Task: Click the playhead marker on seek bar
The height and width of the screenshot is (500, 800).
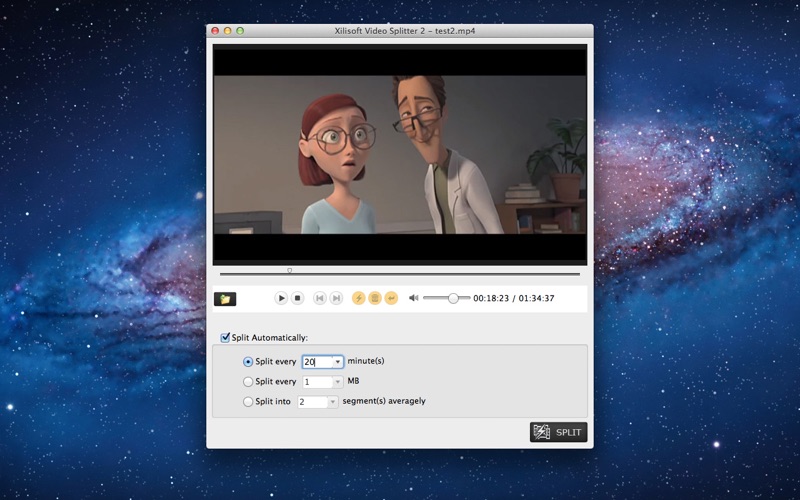Action: click(289, 271)
